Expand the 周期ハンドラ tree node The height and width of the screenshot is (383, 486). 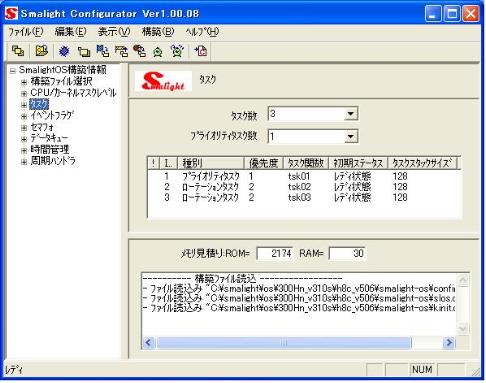(x=24, y=162)
